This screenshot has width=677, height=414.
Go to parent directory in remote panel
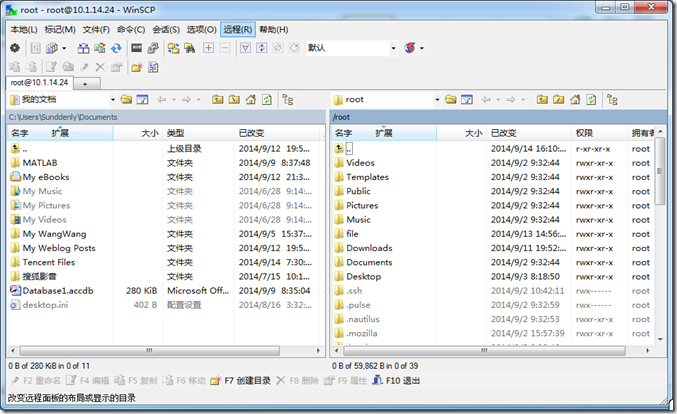click(x=542, y=100)
